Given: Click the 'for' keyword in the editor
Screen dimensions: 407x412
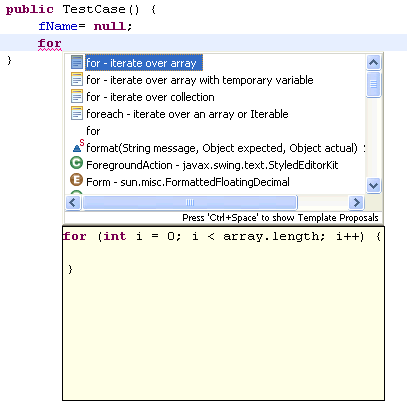Looking at the screenshot, I should click(50, 43).
